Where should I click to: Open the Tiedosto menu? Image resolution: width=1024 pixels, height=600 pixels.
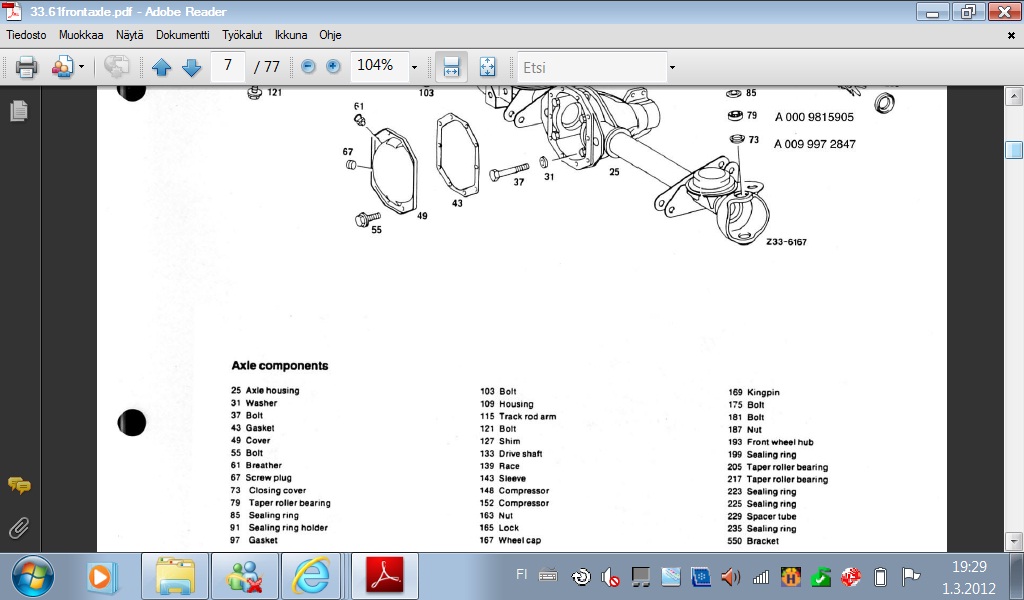28,34
